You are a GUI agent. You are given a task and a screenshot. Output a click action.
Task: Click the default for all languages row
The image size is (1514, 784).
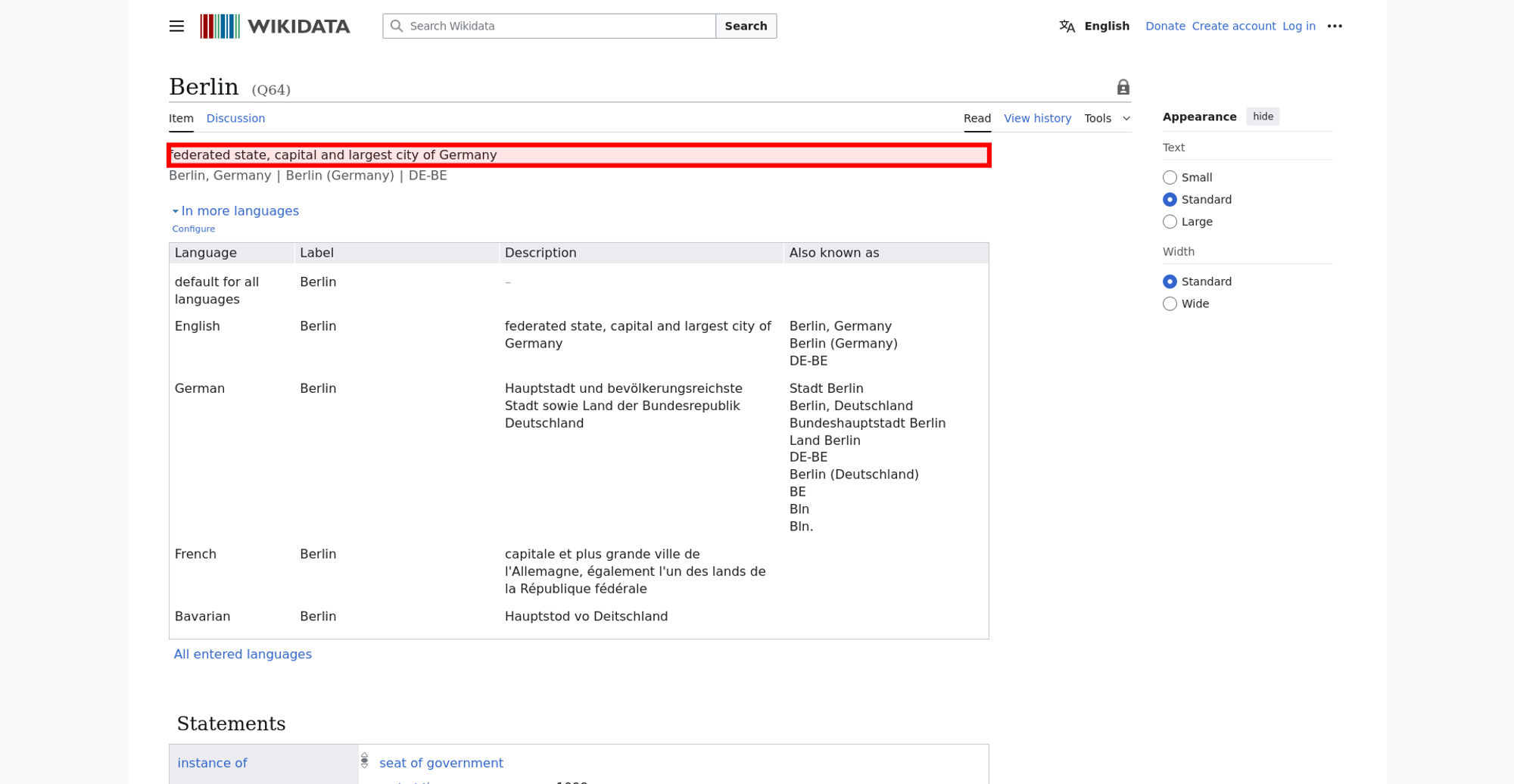click(x=578, y=290)
